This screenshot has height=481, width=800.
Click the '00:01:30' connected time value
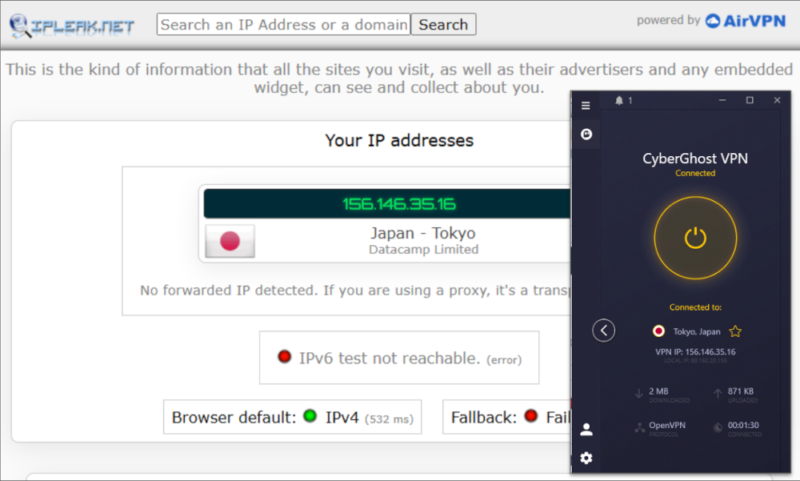(743, 425)
